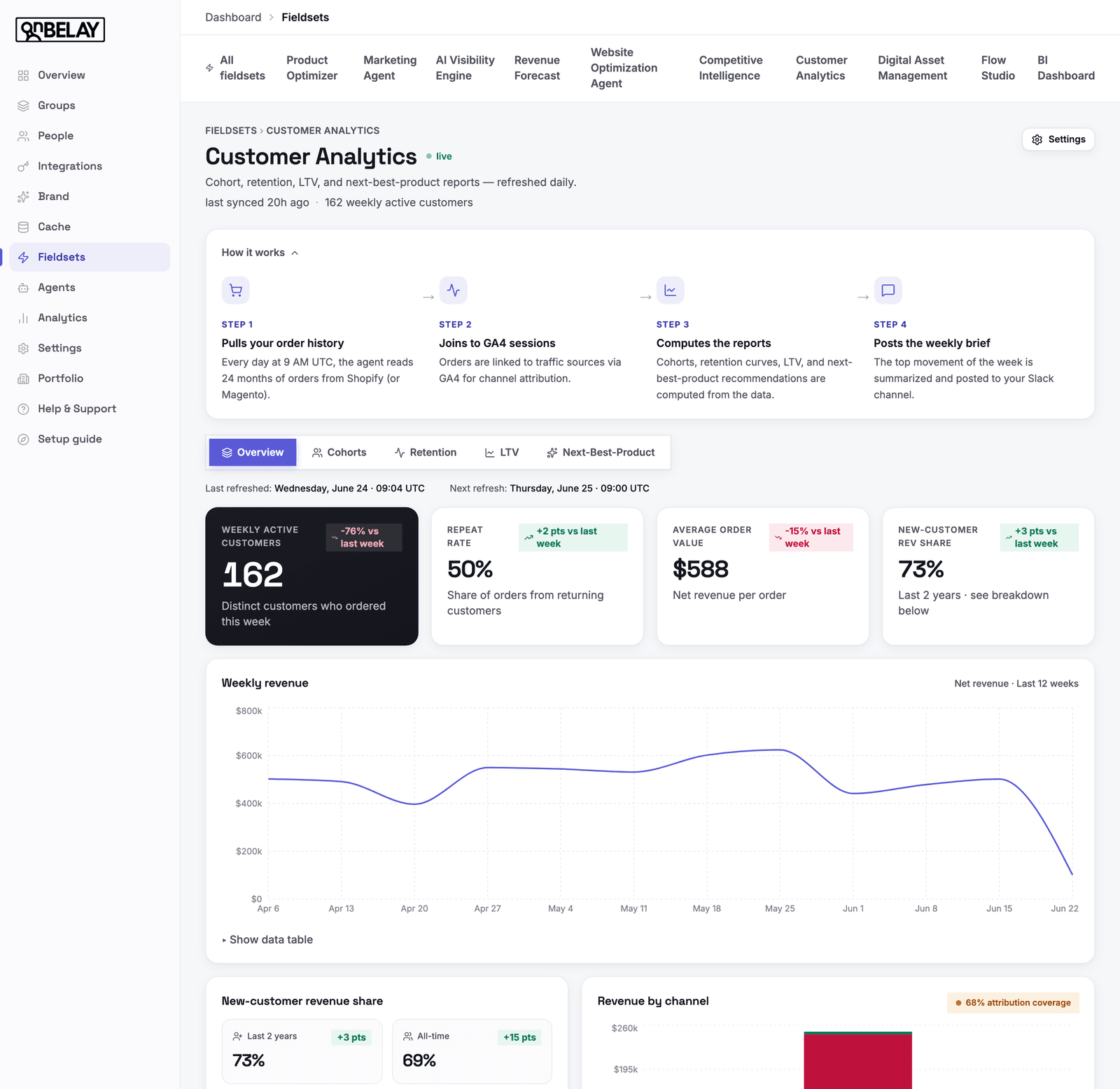The width and height of the screenshot is (1120, 1089).
Task: Click the Groups layers icon in sidebar
Action: tap(23, 106)
